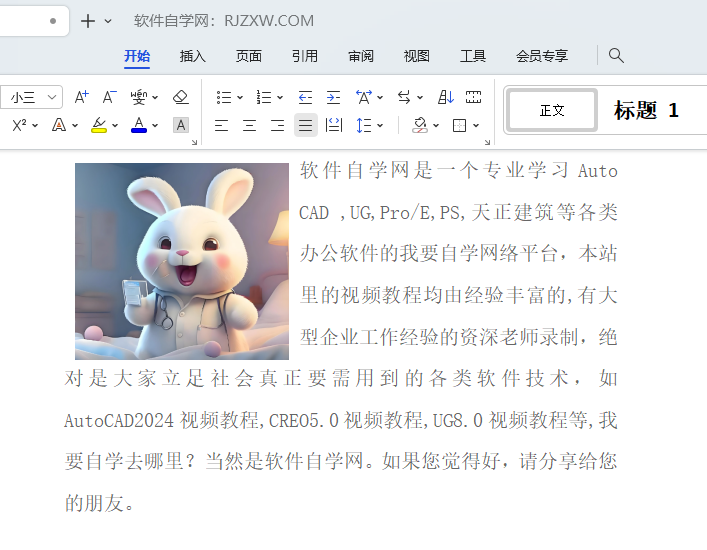Switch to the 插入 tab

(x=192, y=56)
